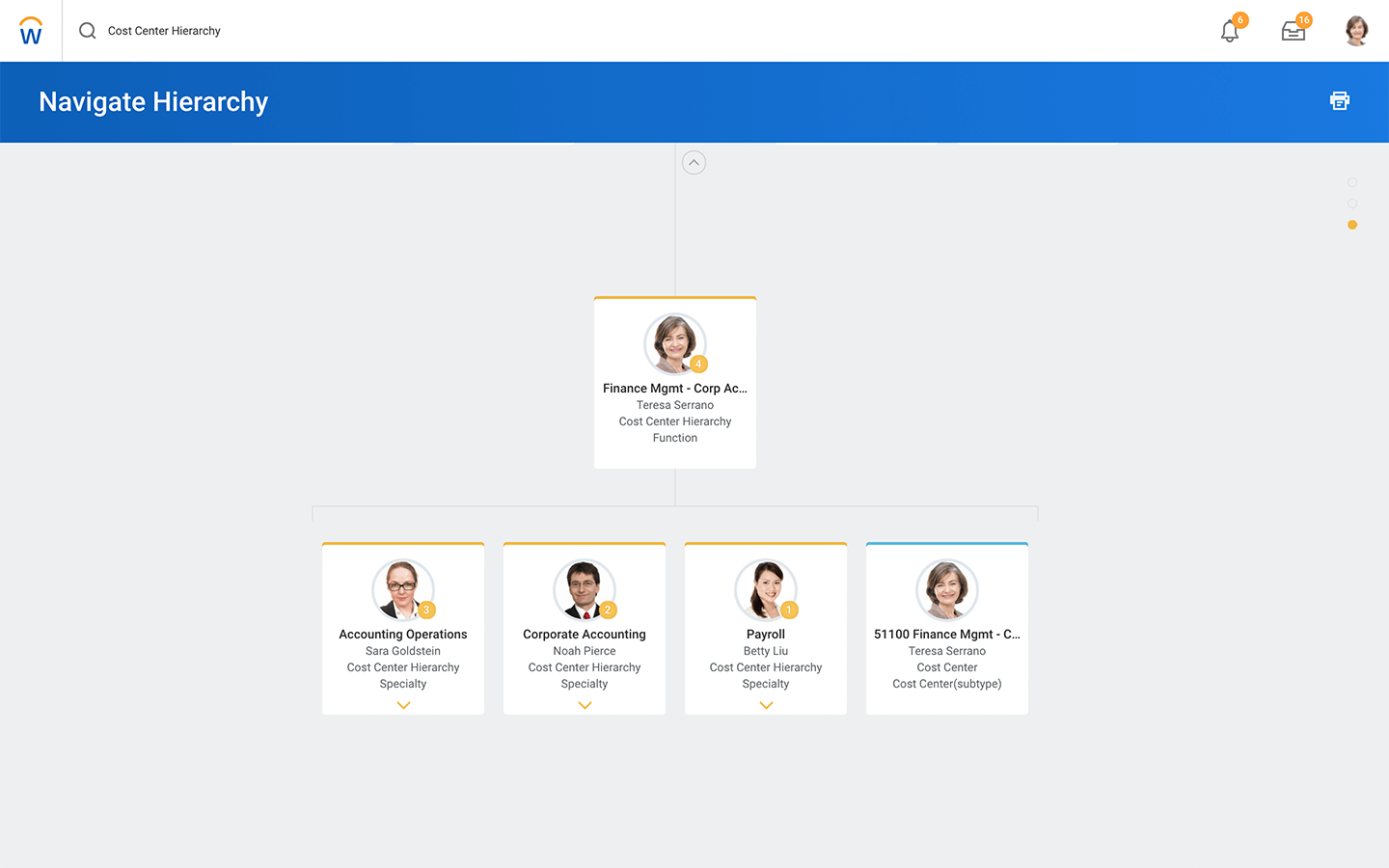
Task: Click the count badge on Teresa Serrano's photo
Action: point(698,365)
